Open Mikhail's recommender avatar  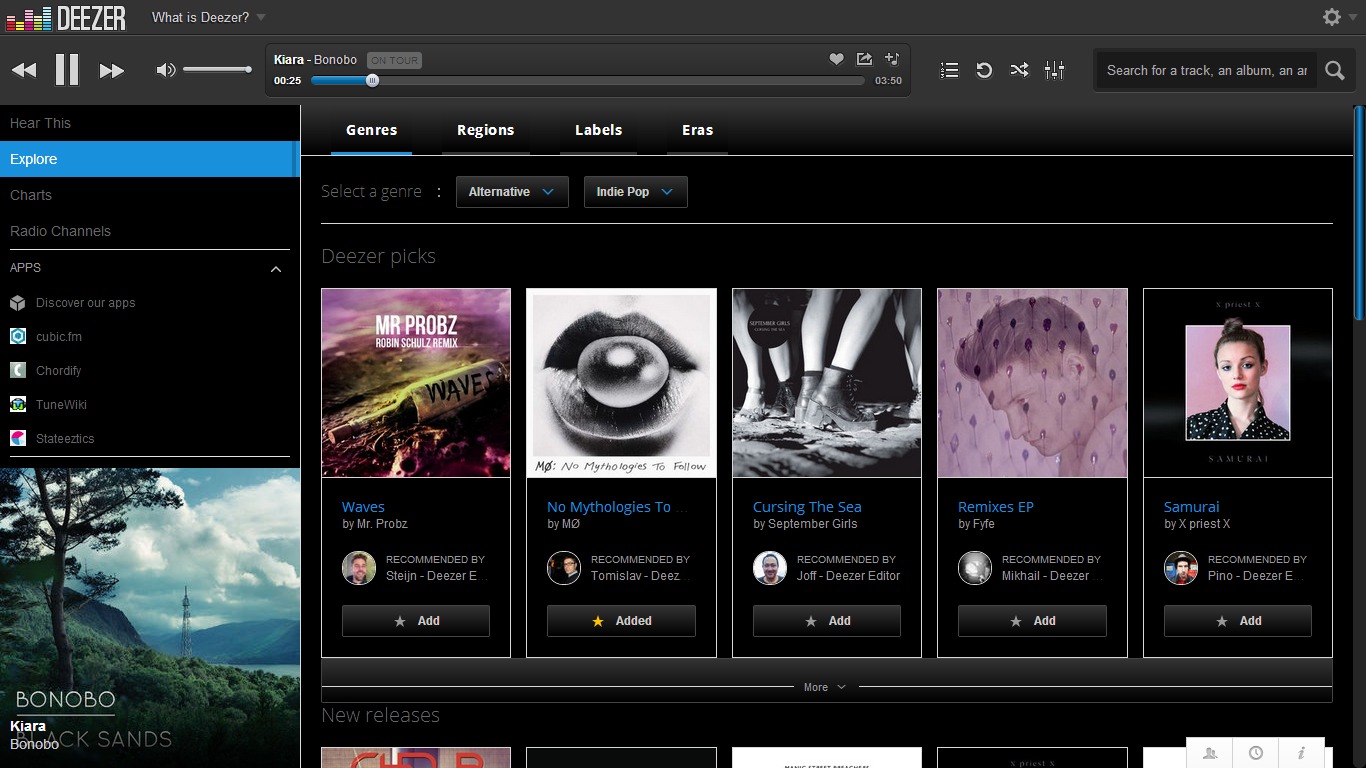(975, 568)
